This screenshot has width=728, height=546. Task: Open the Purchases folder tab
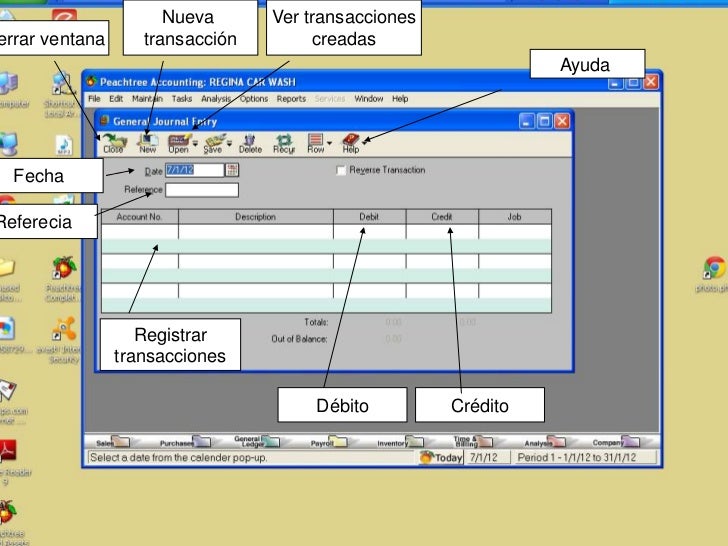185,442
